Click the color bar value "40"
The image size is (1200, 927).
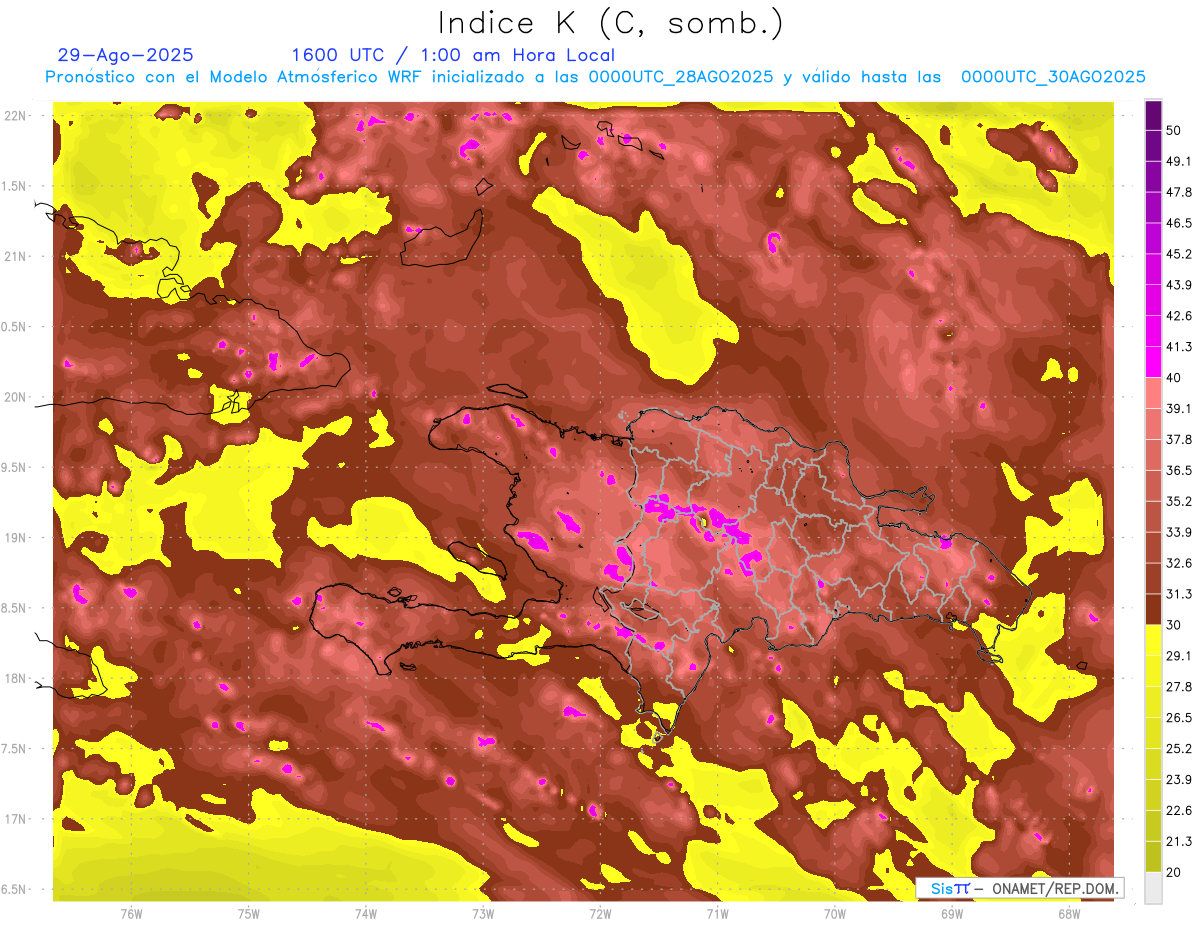[1173, 378]
